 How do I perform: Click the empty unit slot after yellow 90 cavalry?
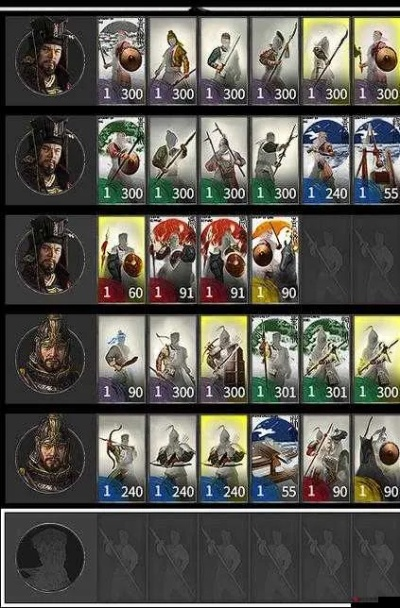[x=326, y=259]
